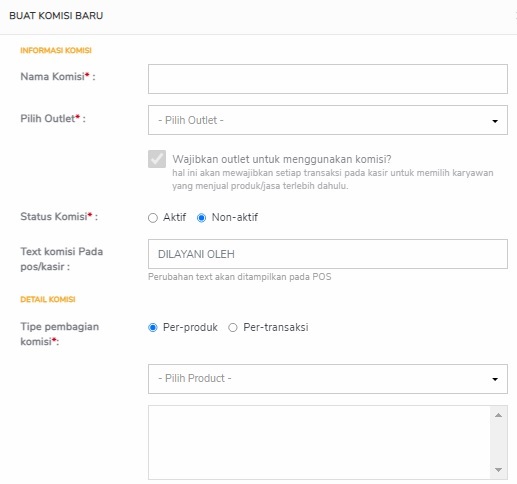Image resolution: width=517 pixels, height=484 pixels.
Task: Click the scroll down arrow in product list
Action: click(498, 470)
